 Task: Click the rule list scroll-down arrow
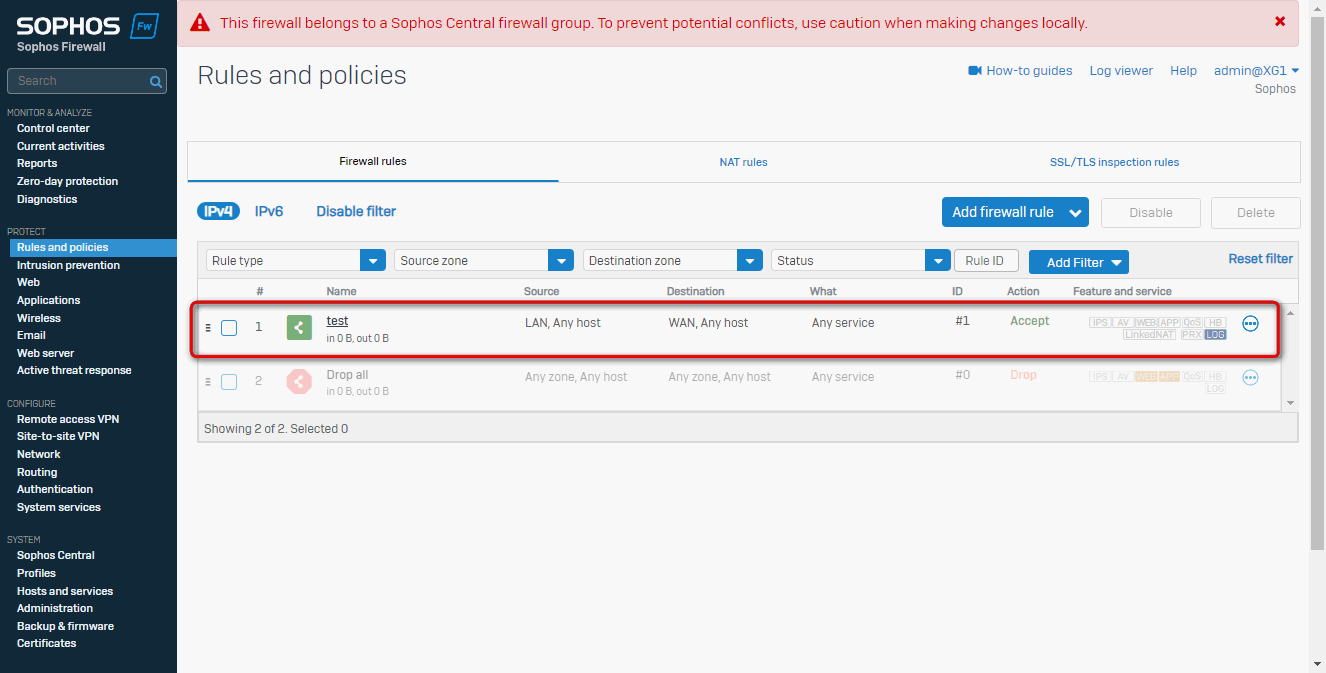coord(1290,402)
